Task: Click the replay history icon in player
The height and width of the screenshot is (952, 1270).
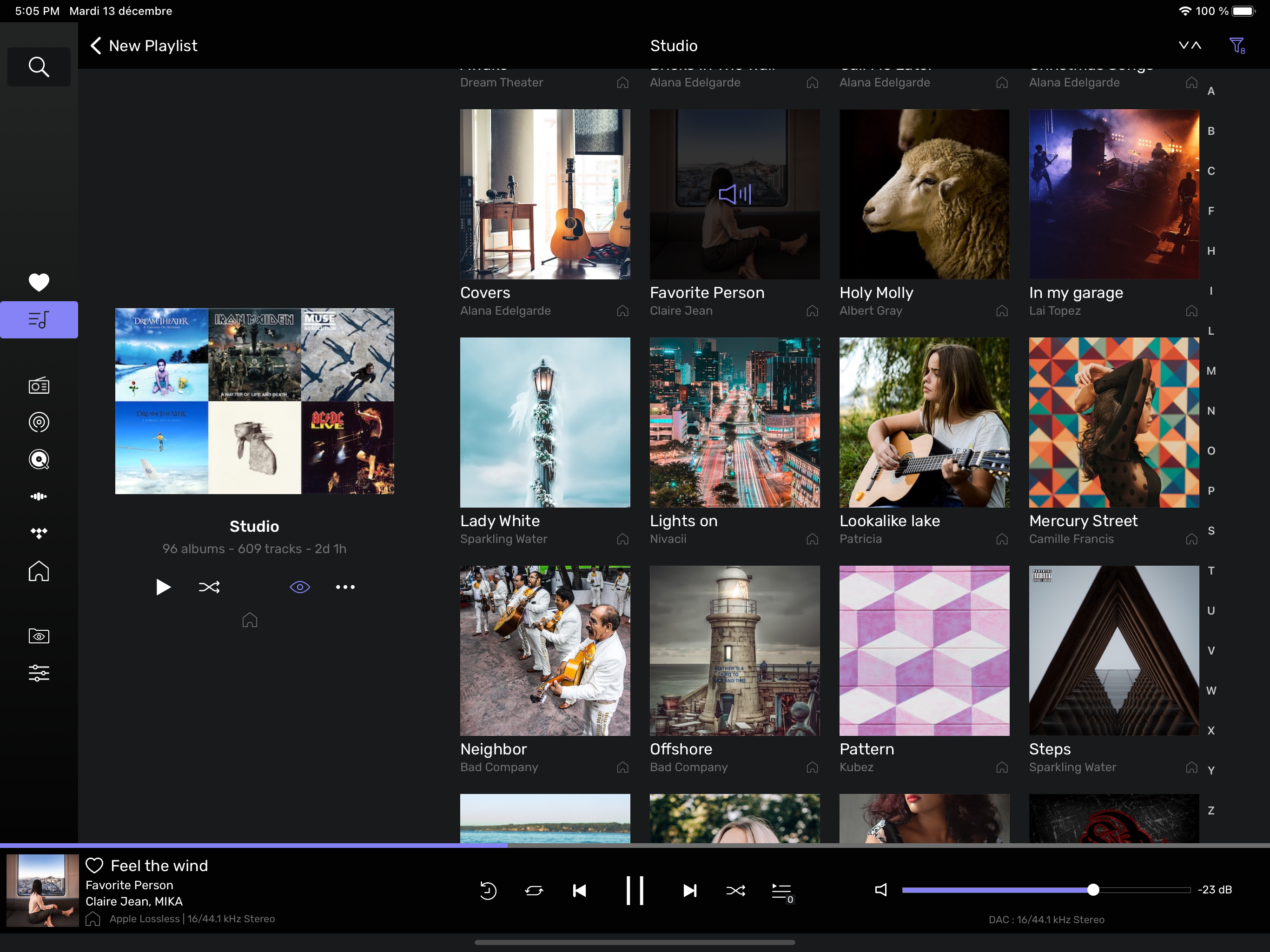Action: [x=488, y=891]
